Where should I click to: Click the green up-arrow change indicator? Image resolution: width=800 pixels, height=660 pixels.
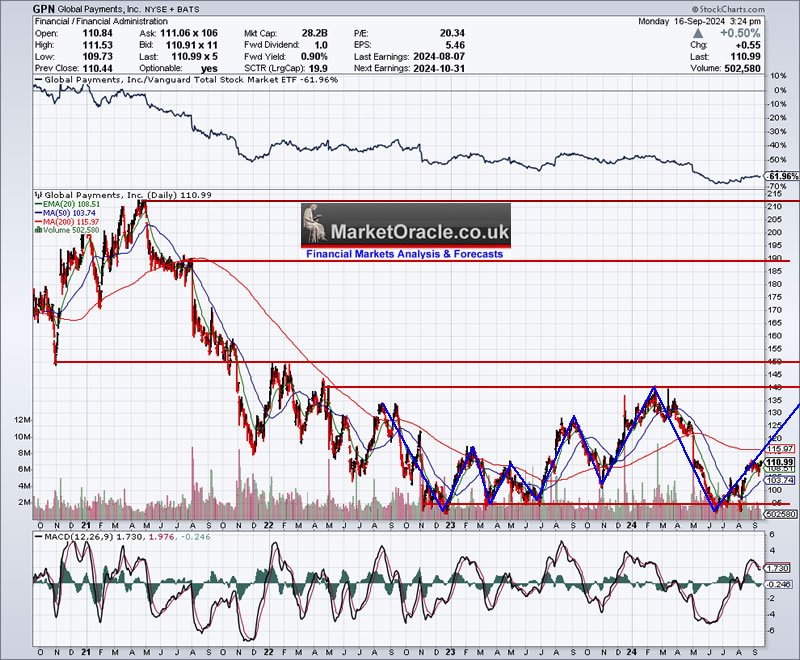[x=698, y=33]
